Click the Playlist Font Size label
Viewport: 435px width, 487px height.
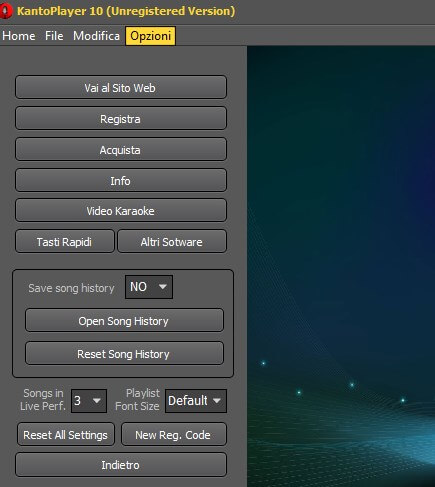click(x=137, y=400)
